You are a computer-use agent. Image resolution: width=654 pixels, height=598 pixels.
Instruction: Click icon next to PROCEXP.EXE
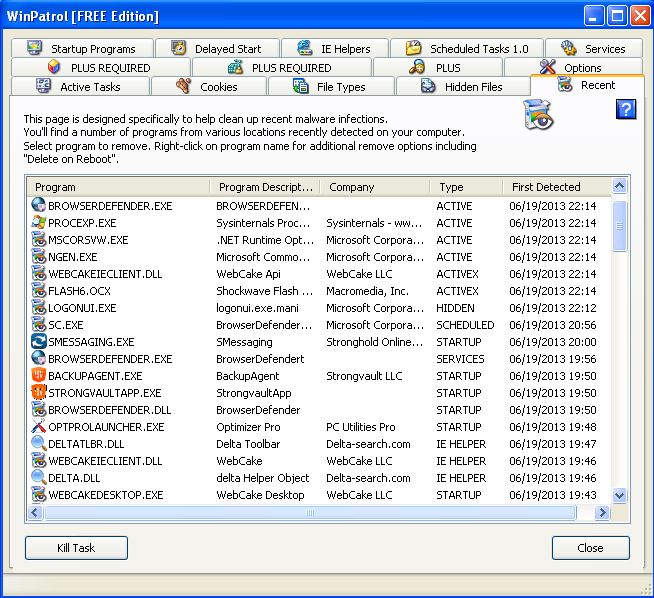[x=38, y=223]
